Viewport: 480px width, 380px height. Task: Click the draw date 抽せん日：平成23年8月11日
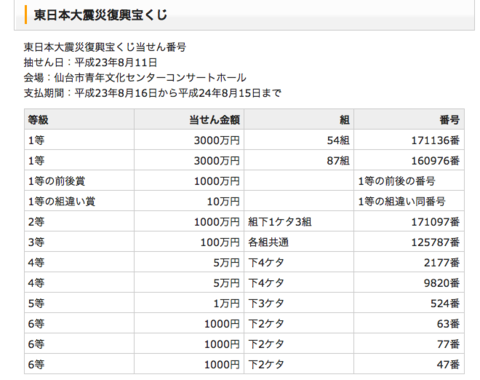(90, 62)
